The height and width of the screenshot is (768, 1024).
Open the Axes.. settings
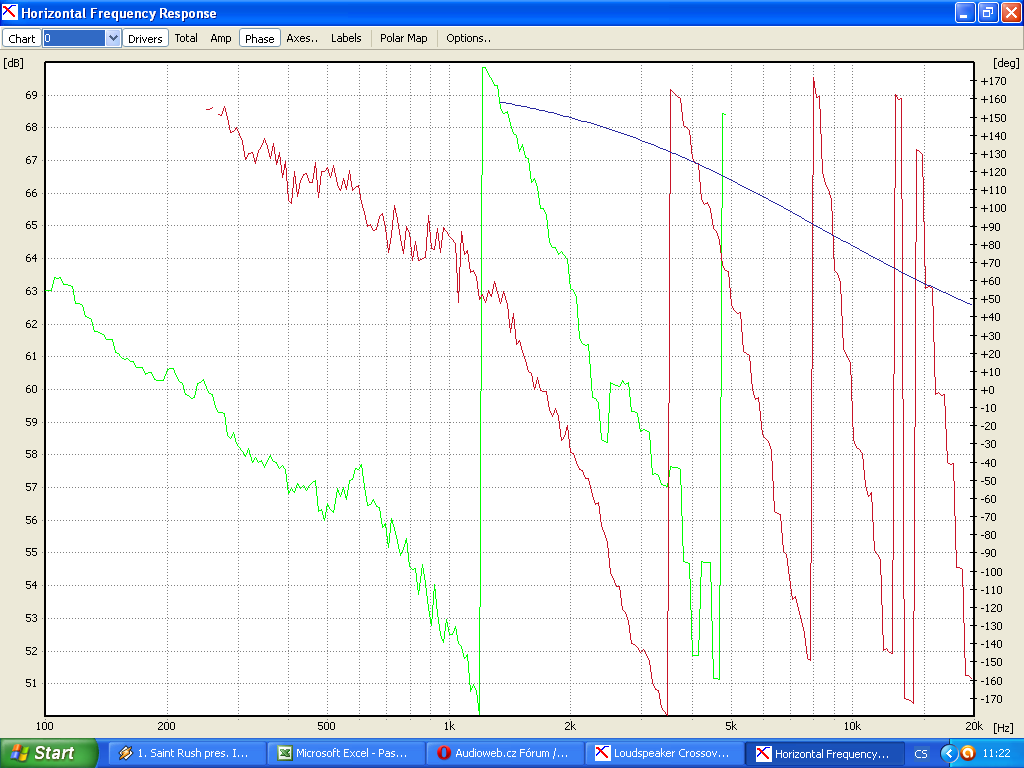[x=302, y=38]
